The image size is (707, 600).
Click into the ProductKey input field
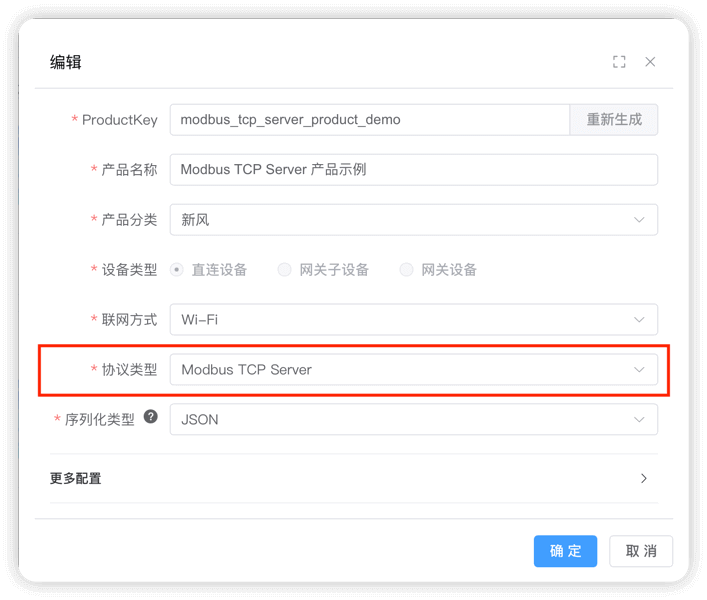click(x=369, y=120)
